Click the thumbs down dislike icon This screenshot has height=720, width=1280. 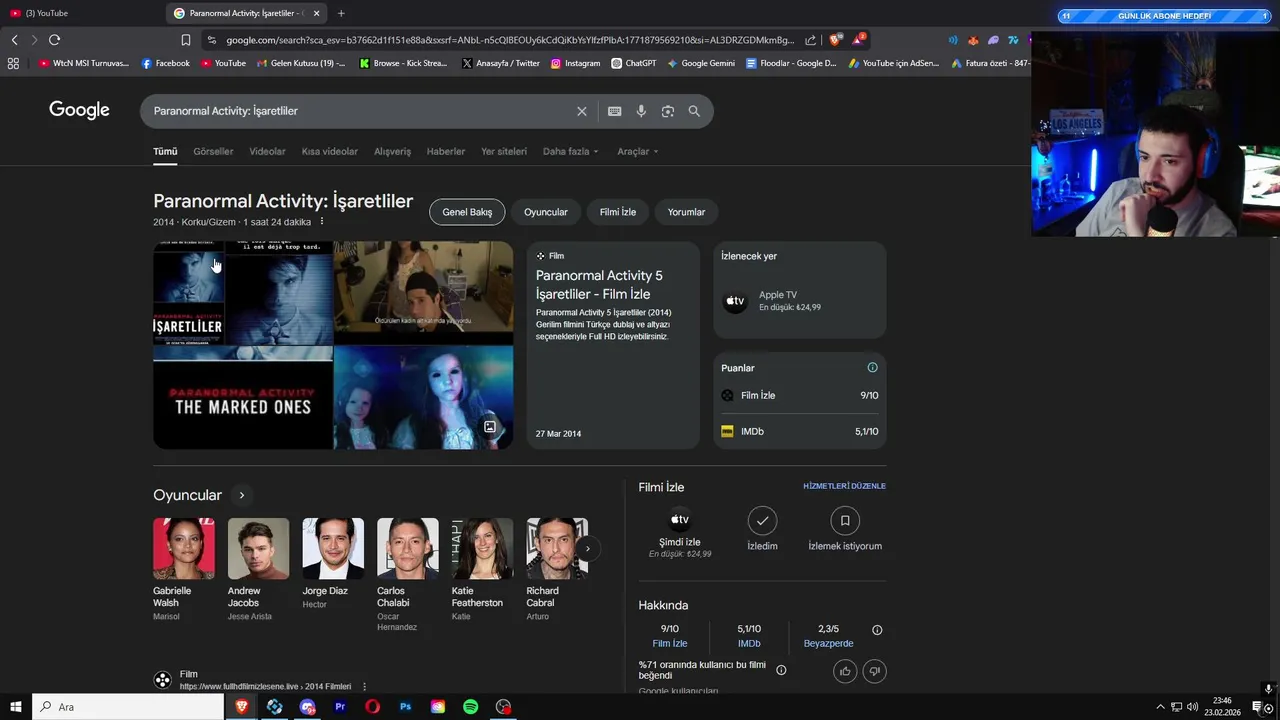point(874,671)
